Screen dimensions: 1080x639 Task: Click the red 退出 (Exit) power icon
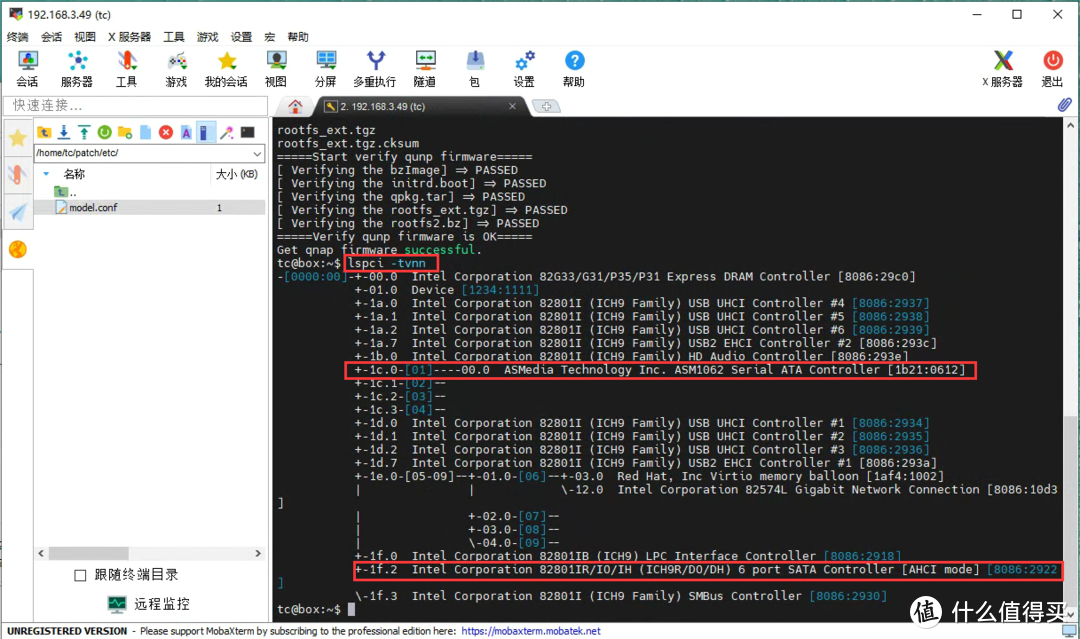pos(1052,69)
